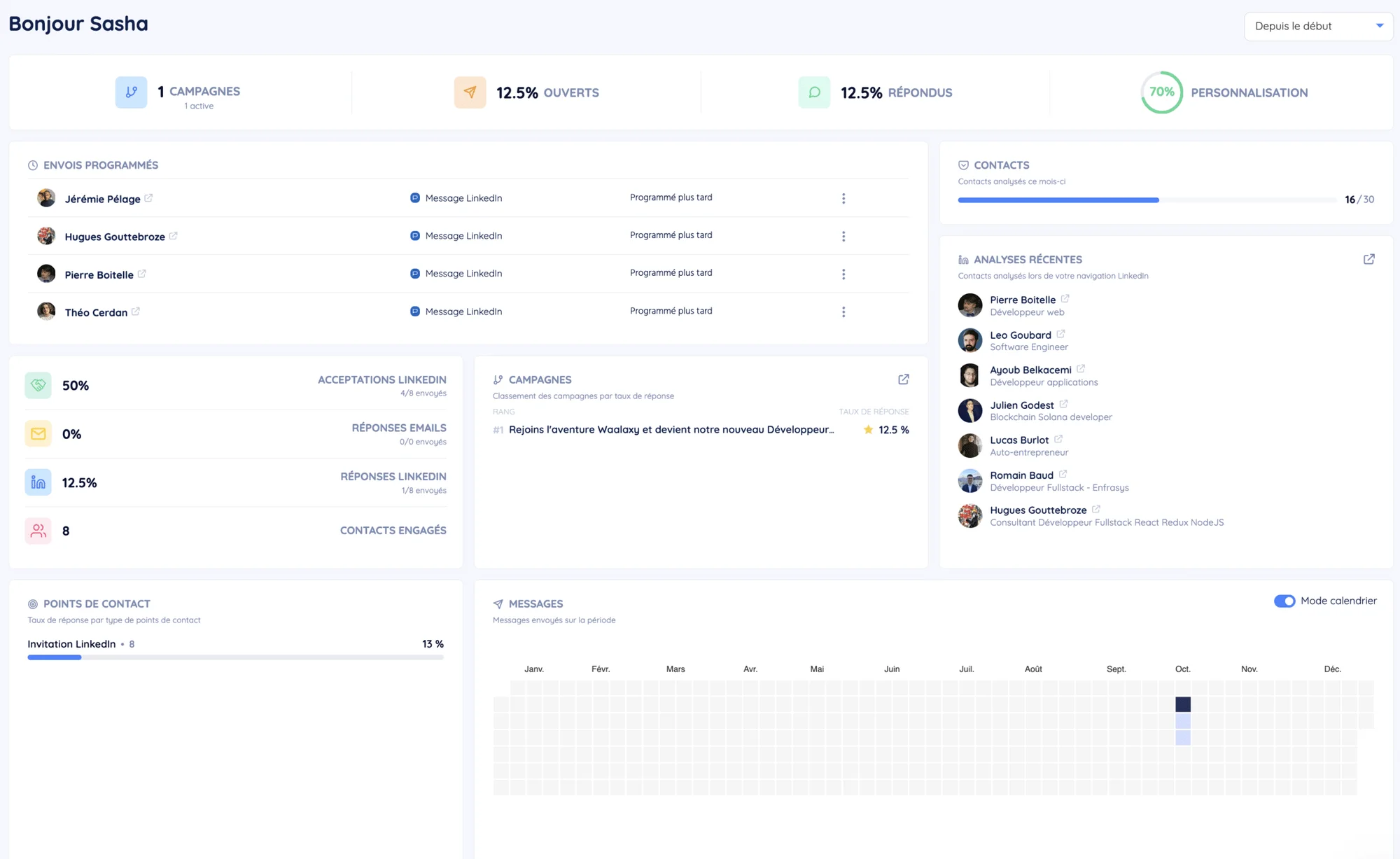The width and height of the screenshot is (1400, 859).
Task: Select Lucas Burlot in recent analyses
Action: coord(1019,440)
